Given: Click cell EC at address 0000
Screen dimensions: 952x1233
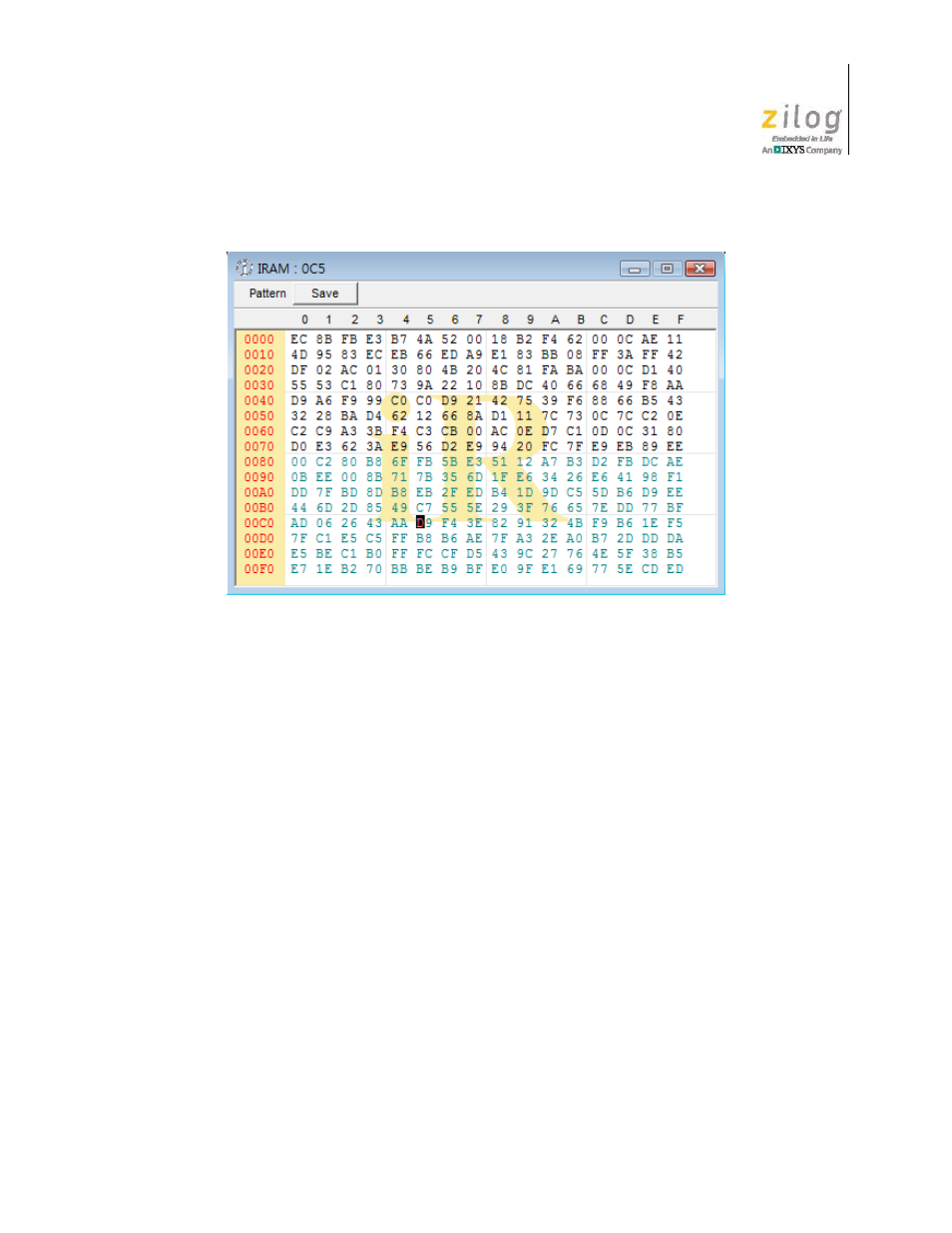Looking at the screenshot, I should pyautogui.click(x=299, y=339).
